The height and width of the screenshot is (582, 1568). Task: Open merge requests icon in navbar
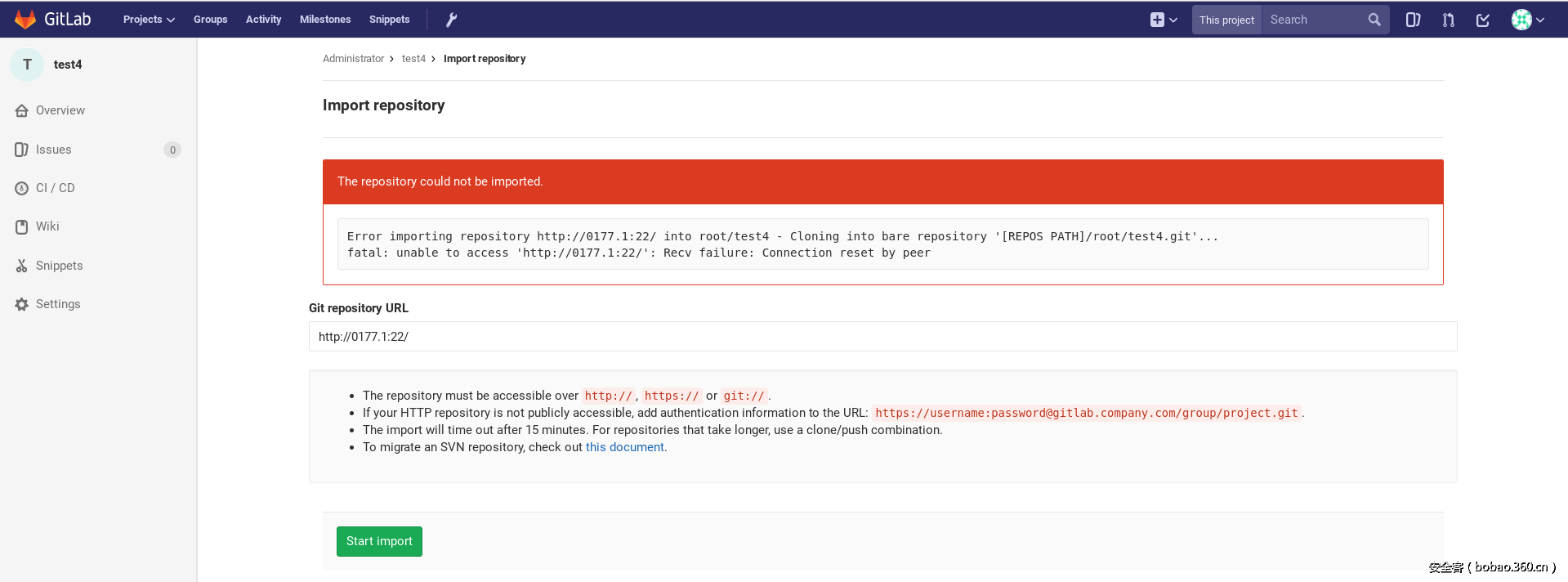point(1448,20)
